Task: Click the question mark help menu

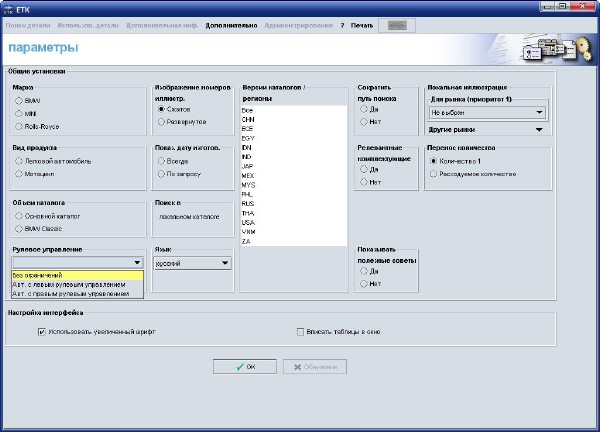Action: 342,22
